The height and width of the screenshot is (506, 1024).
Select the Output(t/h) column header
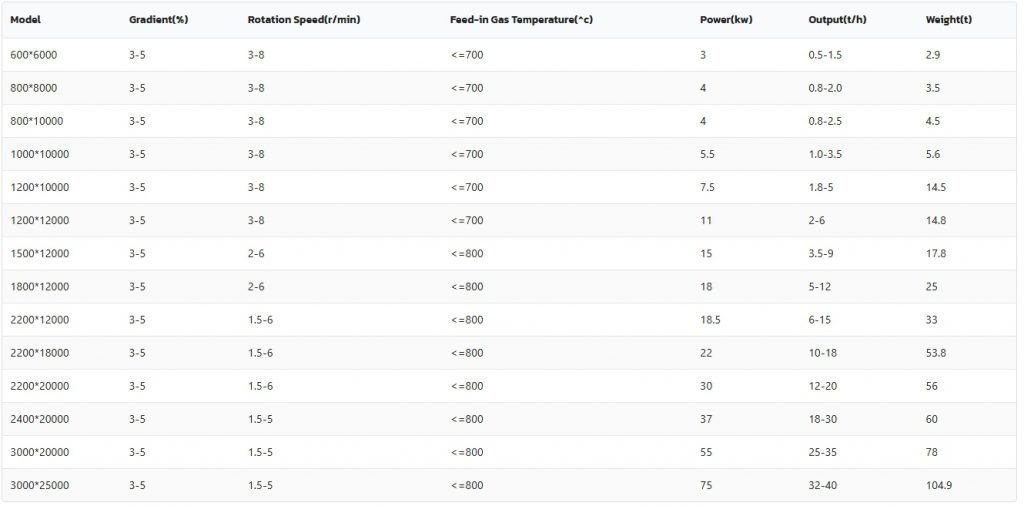tap(835, 20)
